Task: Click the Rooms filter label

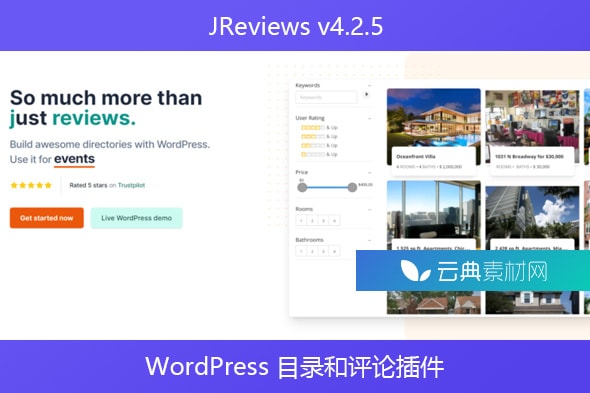Action: click(304, 209)
